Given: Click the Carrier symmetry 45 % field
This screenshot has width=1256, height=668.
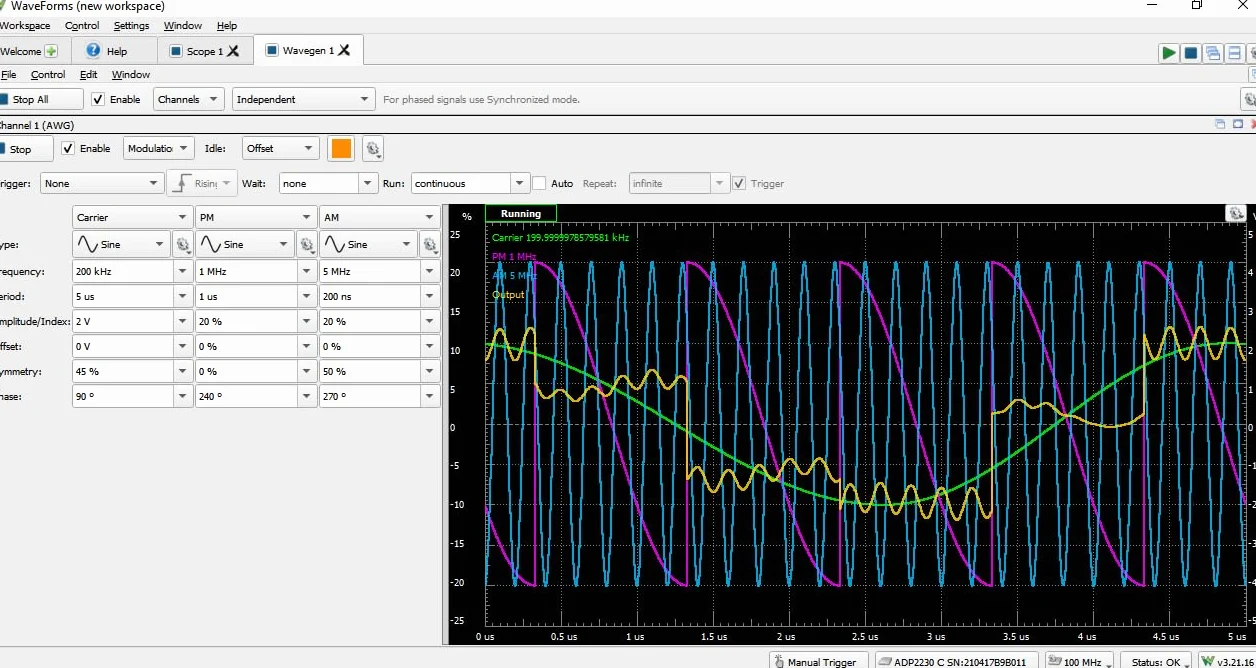Looking at the screenshot, I should (x=124, y=371).
